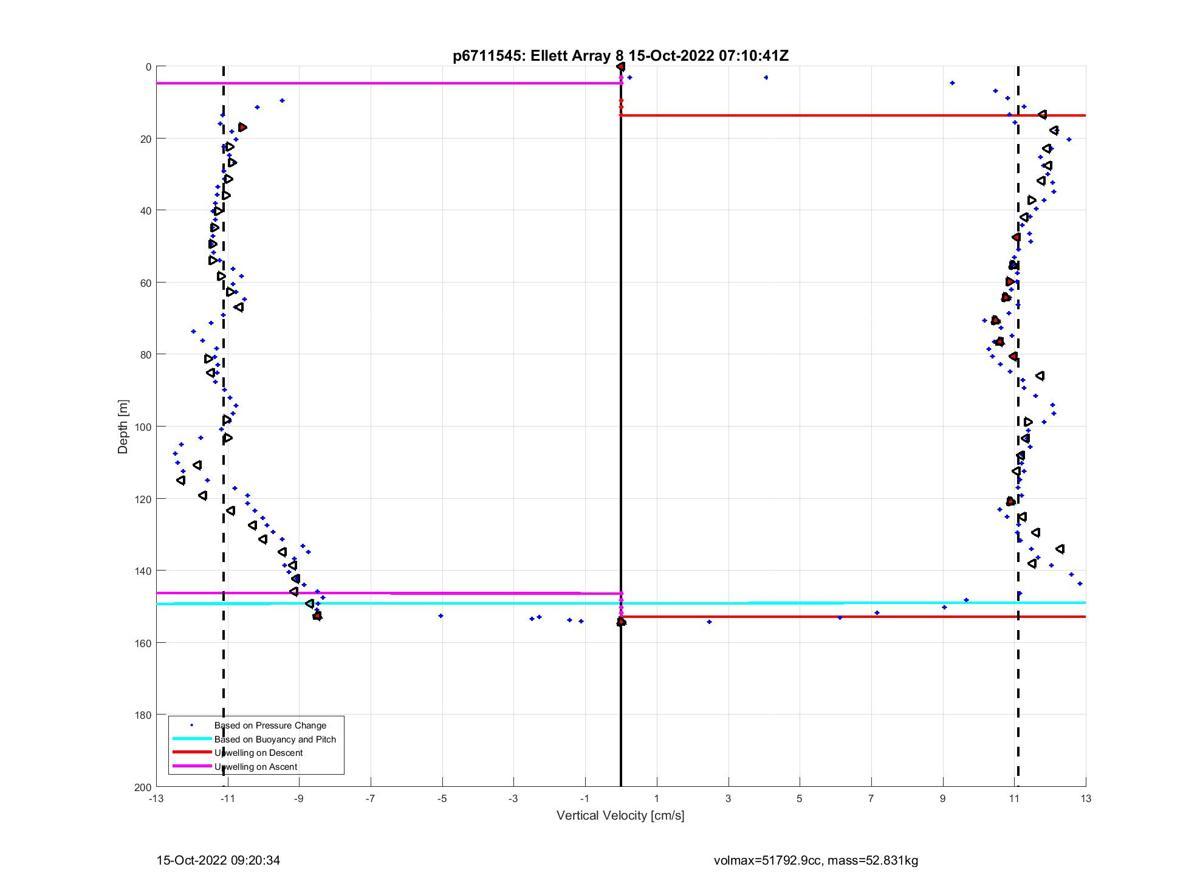
Task: Click the x-axis tick label '-5'
Action: (x=442, y=798)
